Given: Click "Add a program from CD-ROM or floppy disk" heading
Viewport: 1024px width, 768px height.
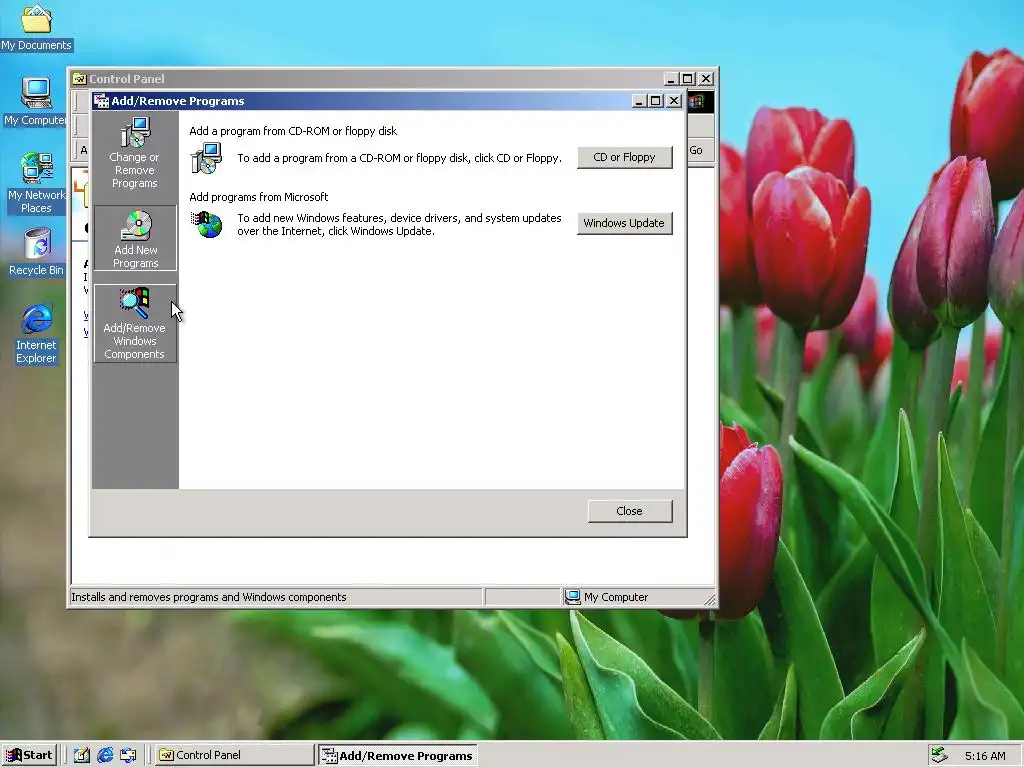Looking at the screenshot, I should (x=293, y=131).
